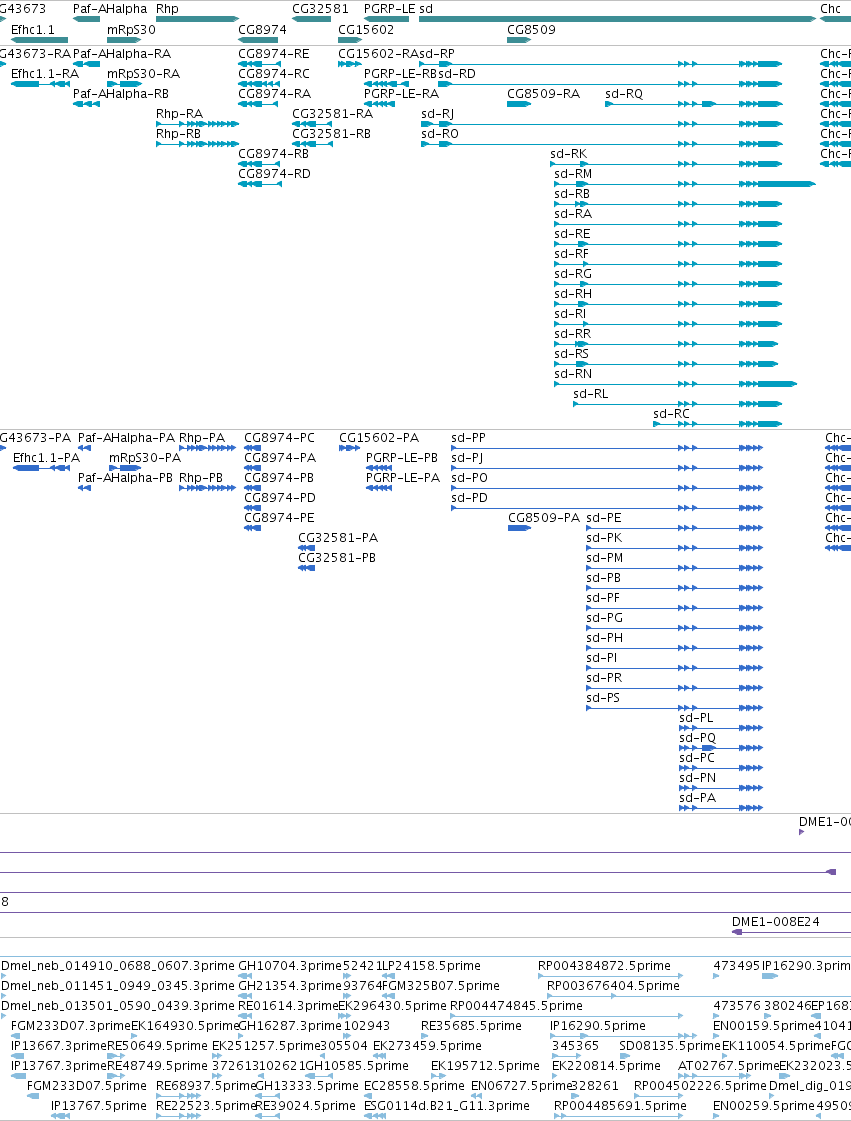Select transcript label Rhp-RB
The image size is (851, 1121).
(179, 134)
